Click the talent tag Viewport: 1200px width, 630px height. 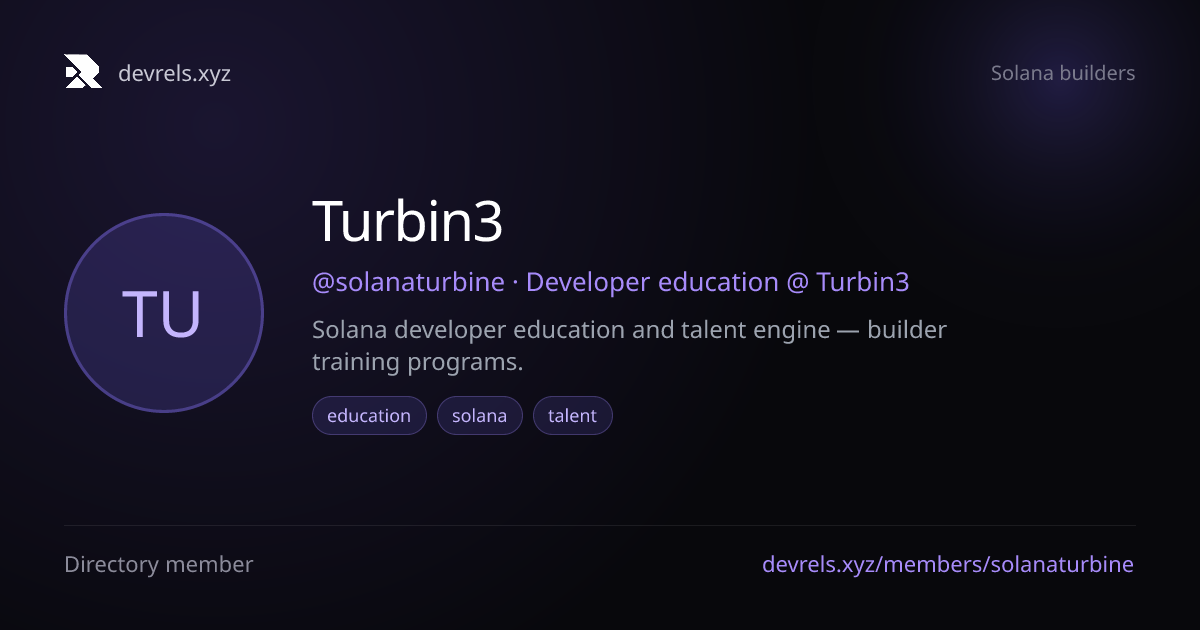click(573, 416)
